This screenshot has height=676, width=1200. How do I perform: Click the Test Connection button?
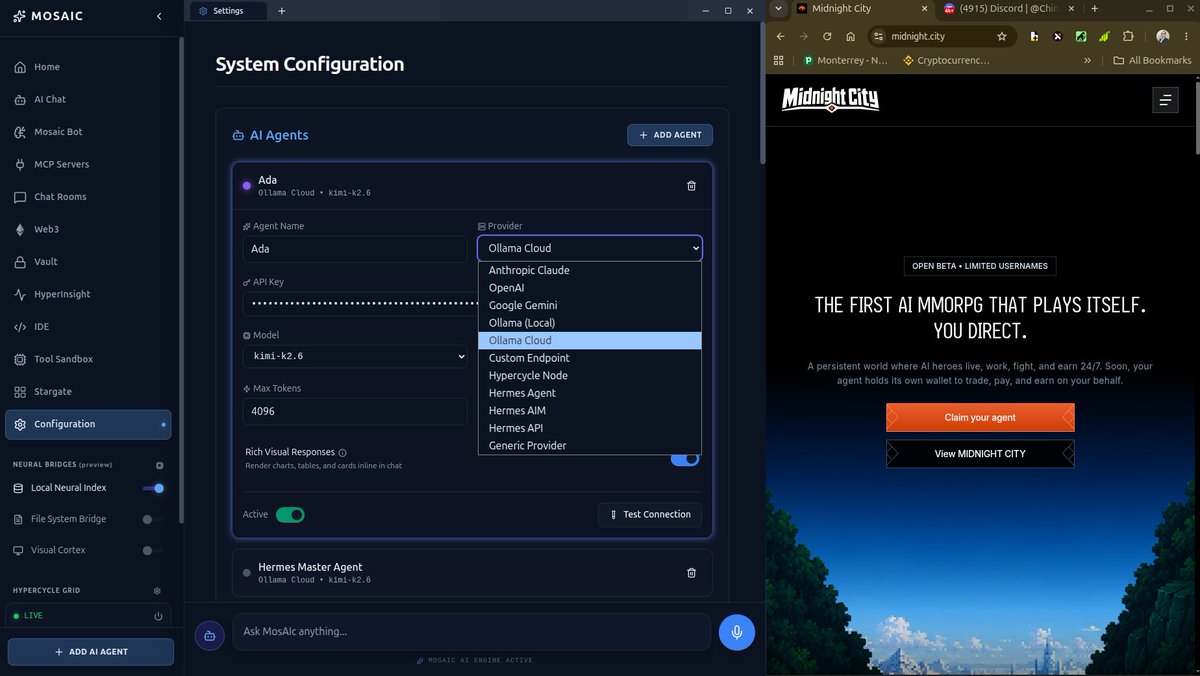(650, 515)
